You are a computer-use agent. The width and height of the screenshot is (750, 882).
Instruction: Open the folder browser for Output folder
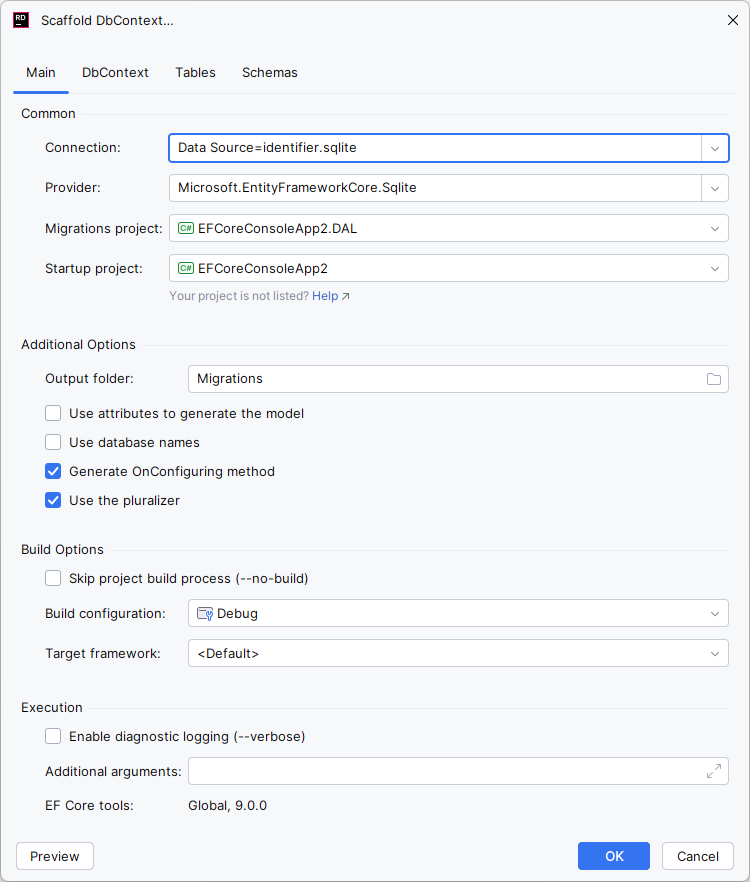[714, 379]
